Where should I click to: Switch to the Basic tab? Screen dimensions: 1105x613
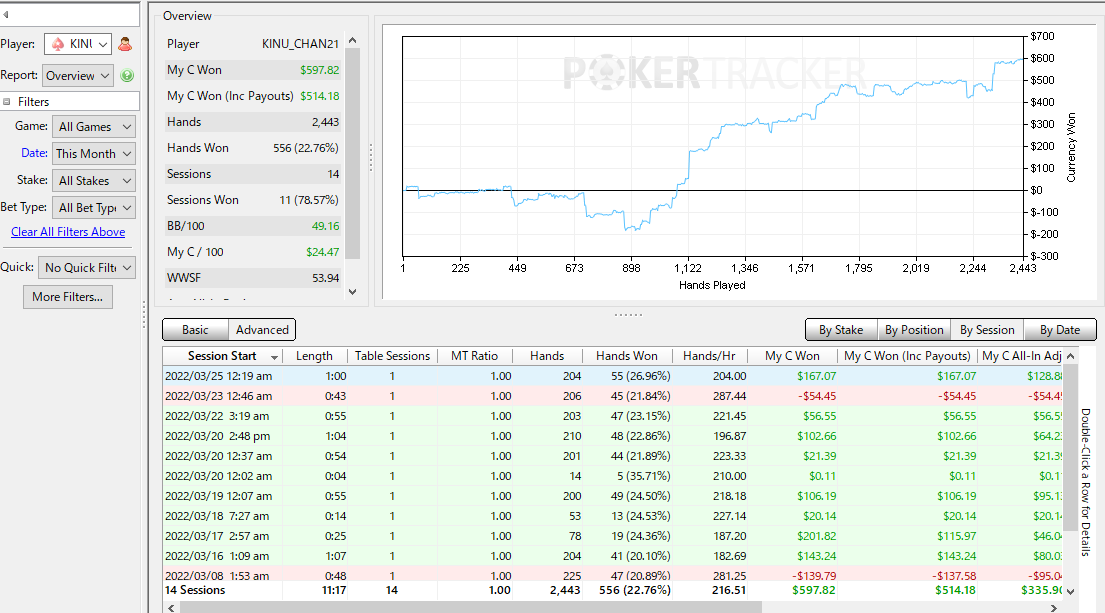pos(195,330)
